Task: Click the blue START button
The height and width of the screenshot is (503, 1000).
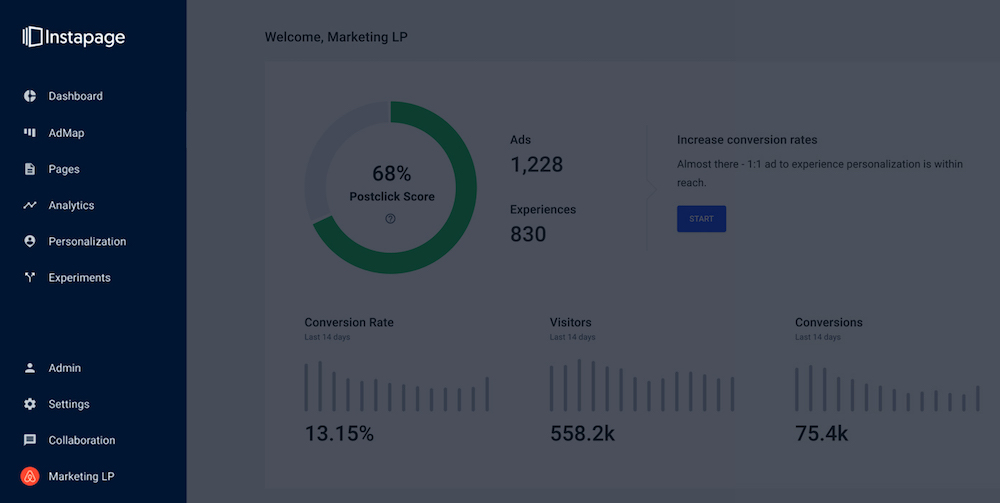Action: point(702,219)
